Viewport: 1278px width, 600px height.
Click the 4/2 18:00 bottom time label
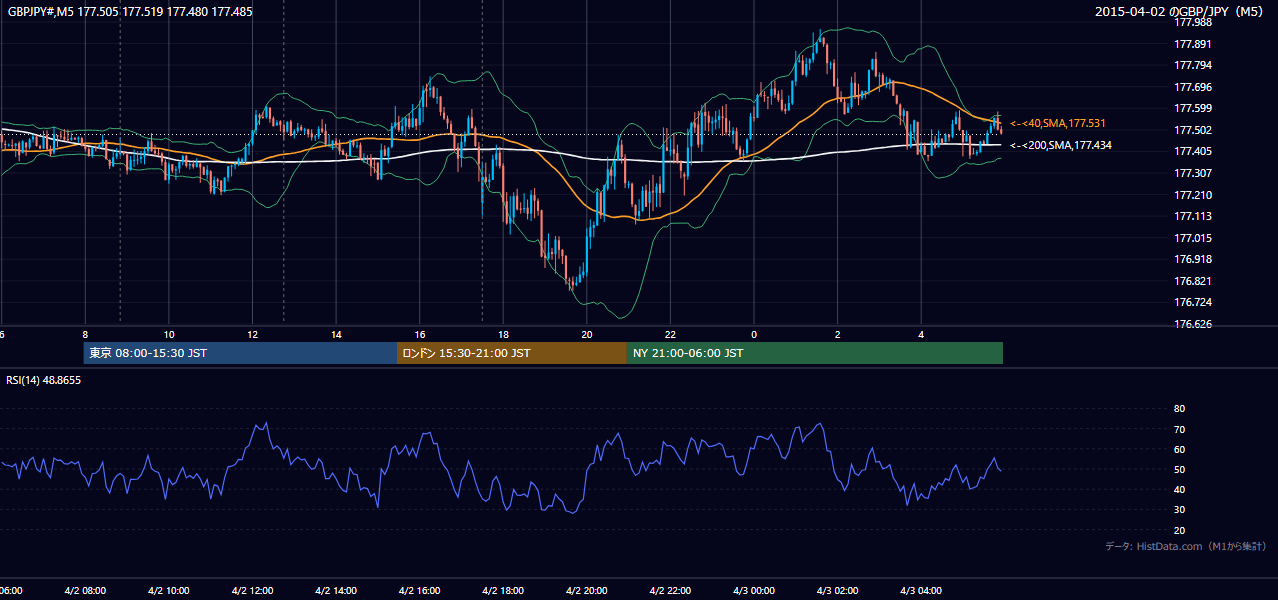503,590
